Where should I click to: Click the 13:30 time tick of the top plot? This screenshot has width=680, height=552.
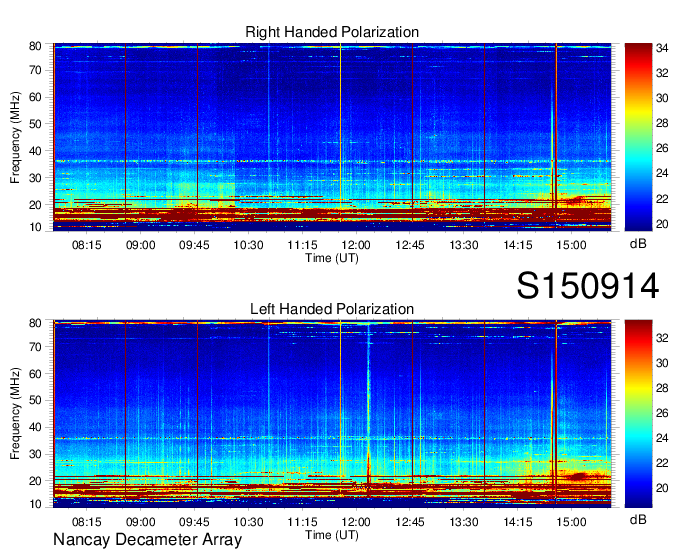tap(464, 245)
